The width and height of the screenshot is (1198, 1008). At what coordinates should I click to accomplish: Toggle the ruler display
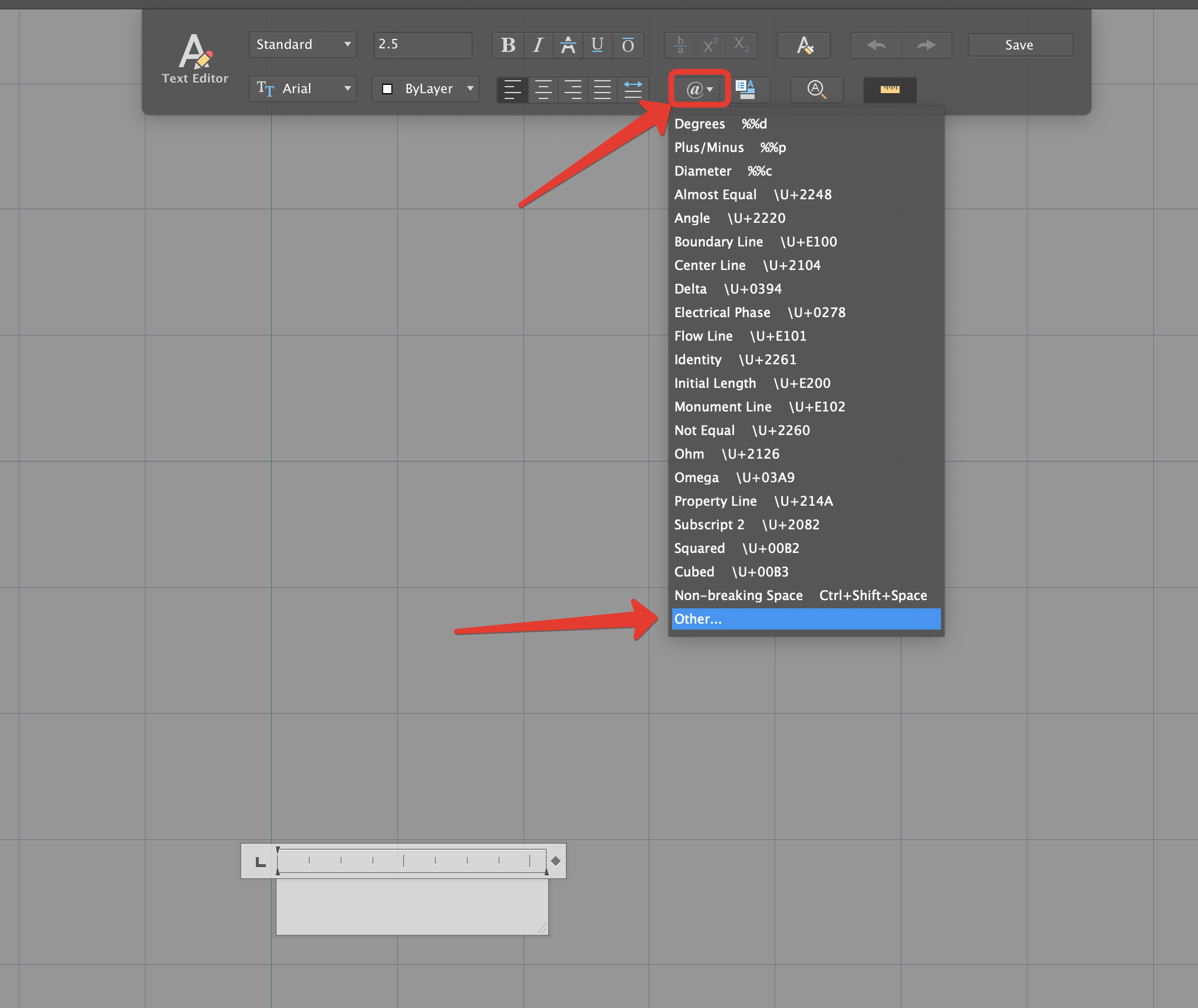890,90
